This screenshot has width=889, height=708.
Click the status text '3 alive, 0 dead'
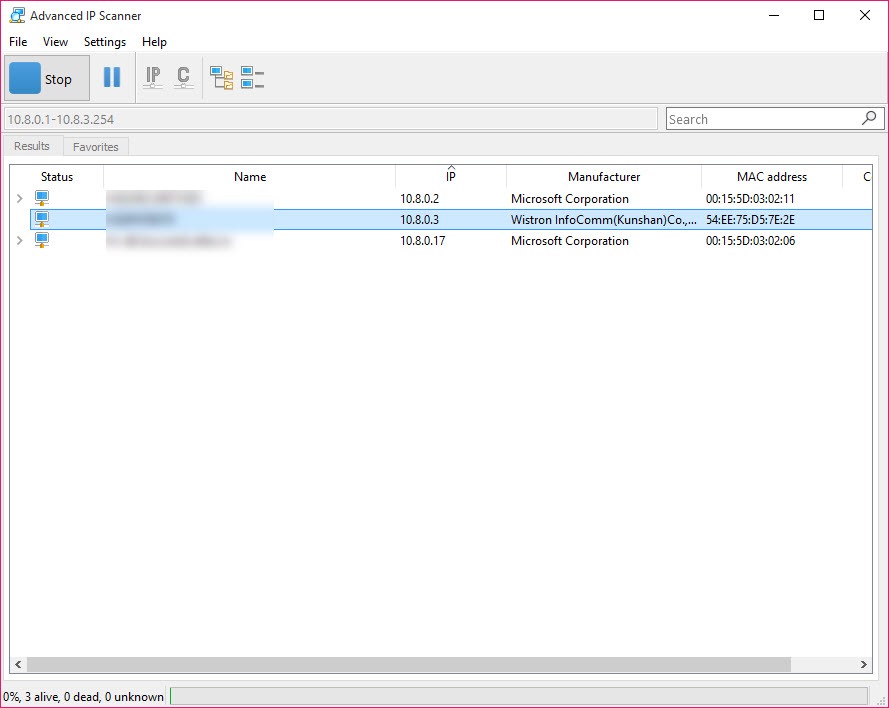pyautogui.click(x=61, y=697)
